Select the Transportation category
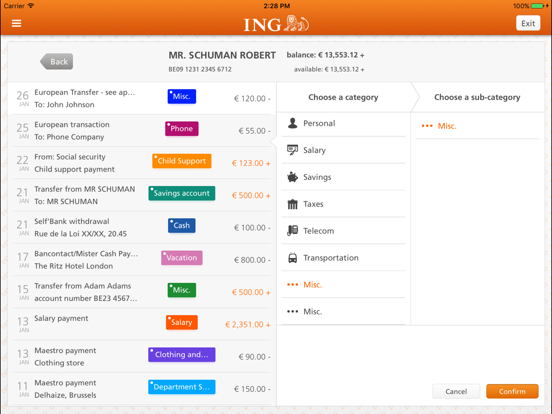 [x=344, y=258]
